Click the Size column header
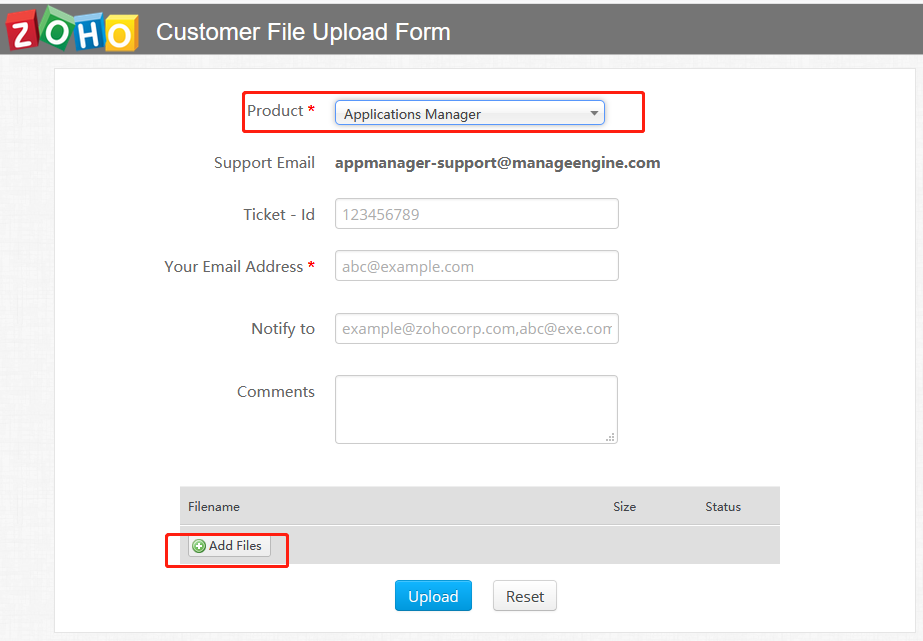The width and height of the screenshot is (923, 641). pos(625,507)
